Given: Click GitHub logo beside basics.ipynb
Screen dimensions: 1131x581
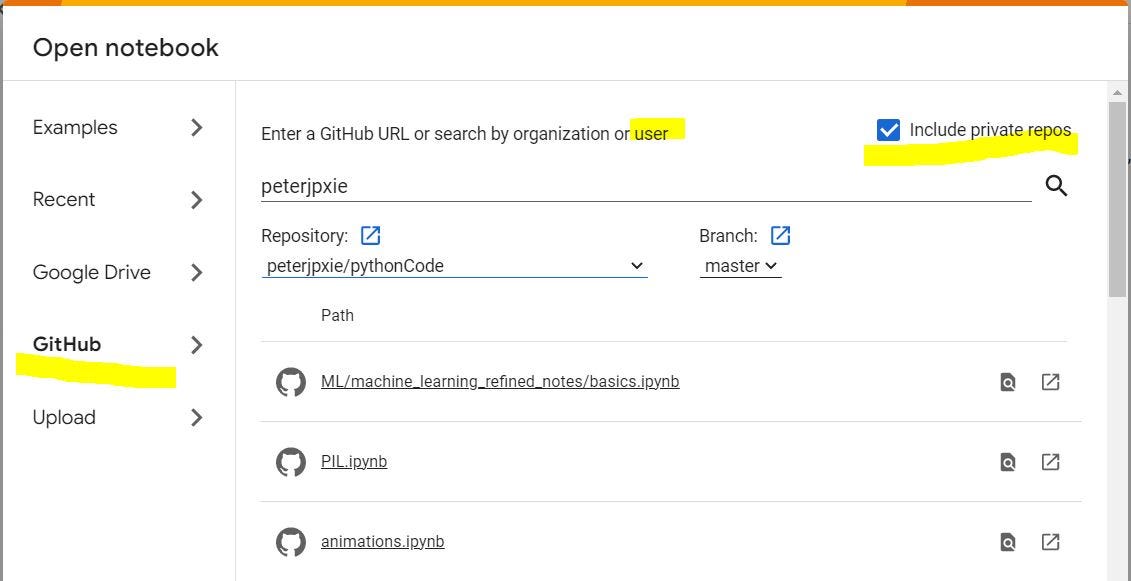Looking at the screenshot, I should click(291, 382).
